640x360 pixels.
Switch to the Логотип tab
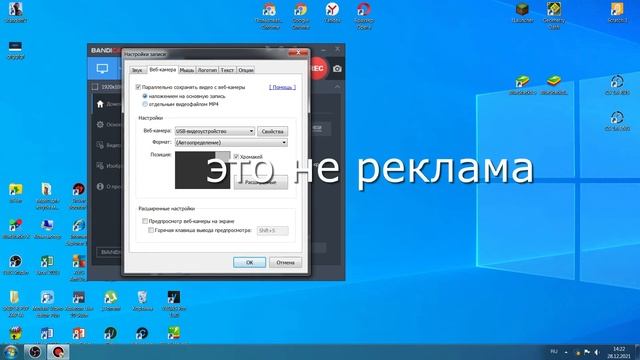[207, 70]
